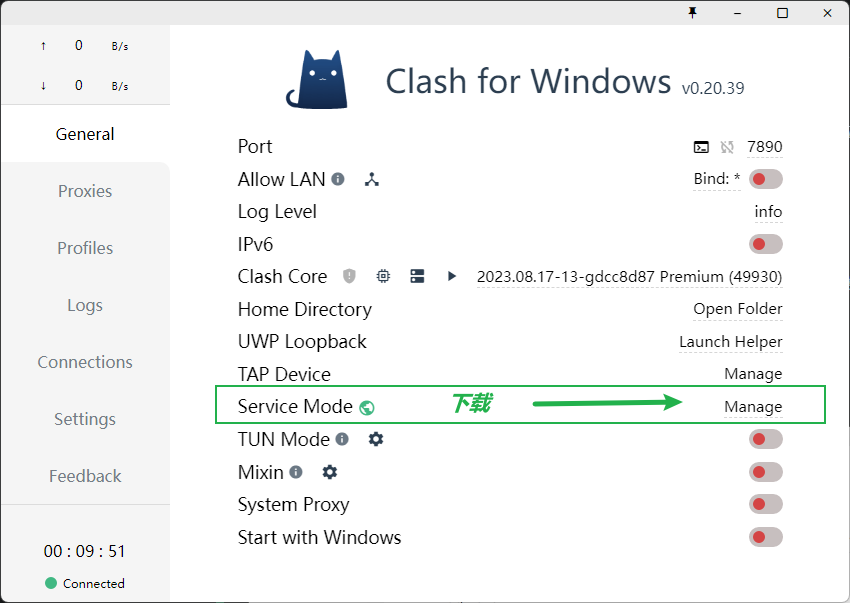
Task: Enable the System Proxy switch
Action: pos(765,505)
